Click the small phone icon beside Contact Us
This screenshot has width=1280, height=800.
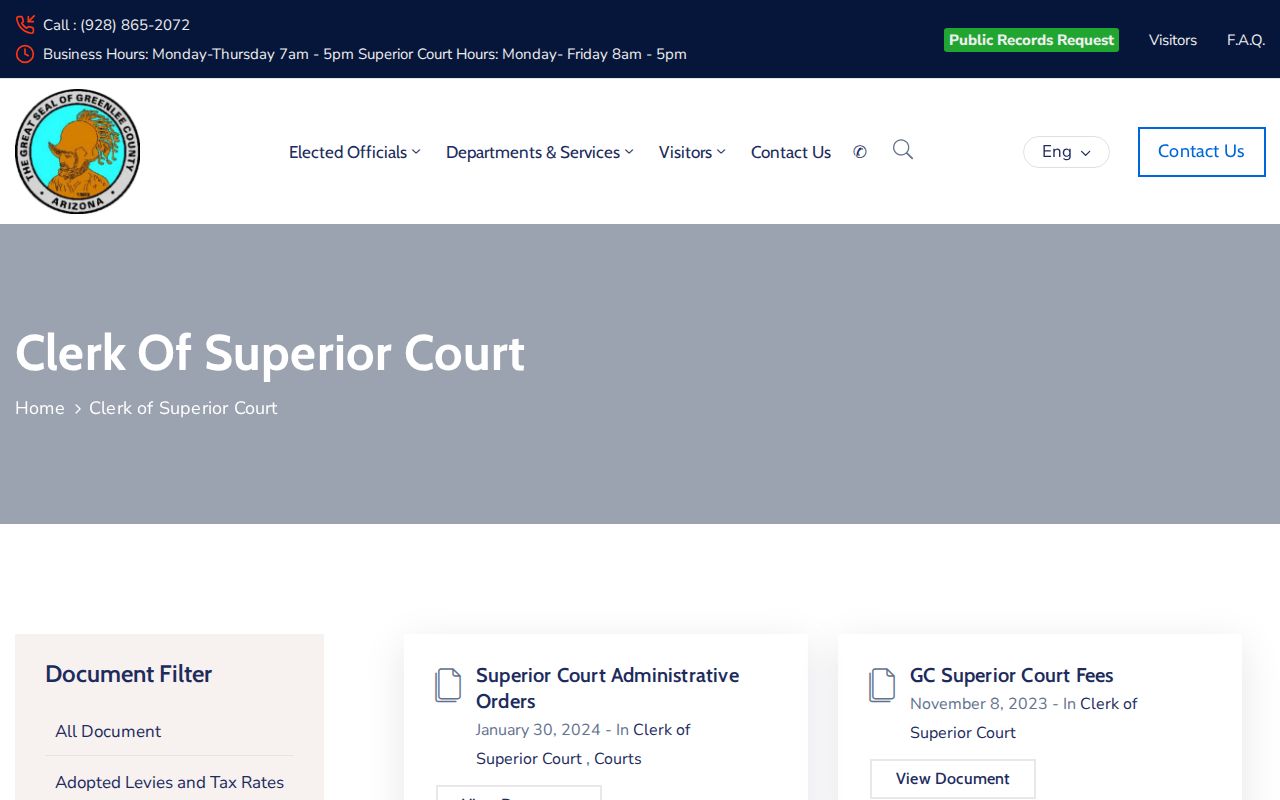(860, 152)
